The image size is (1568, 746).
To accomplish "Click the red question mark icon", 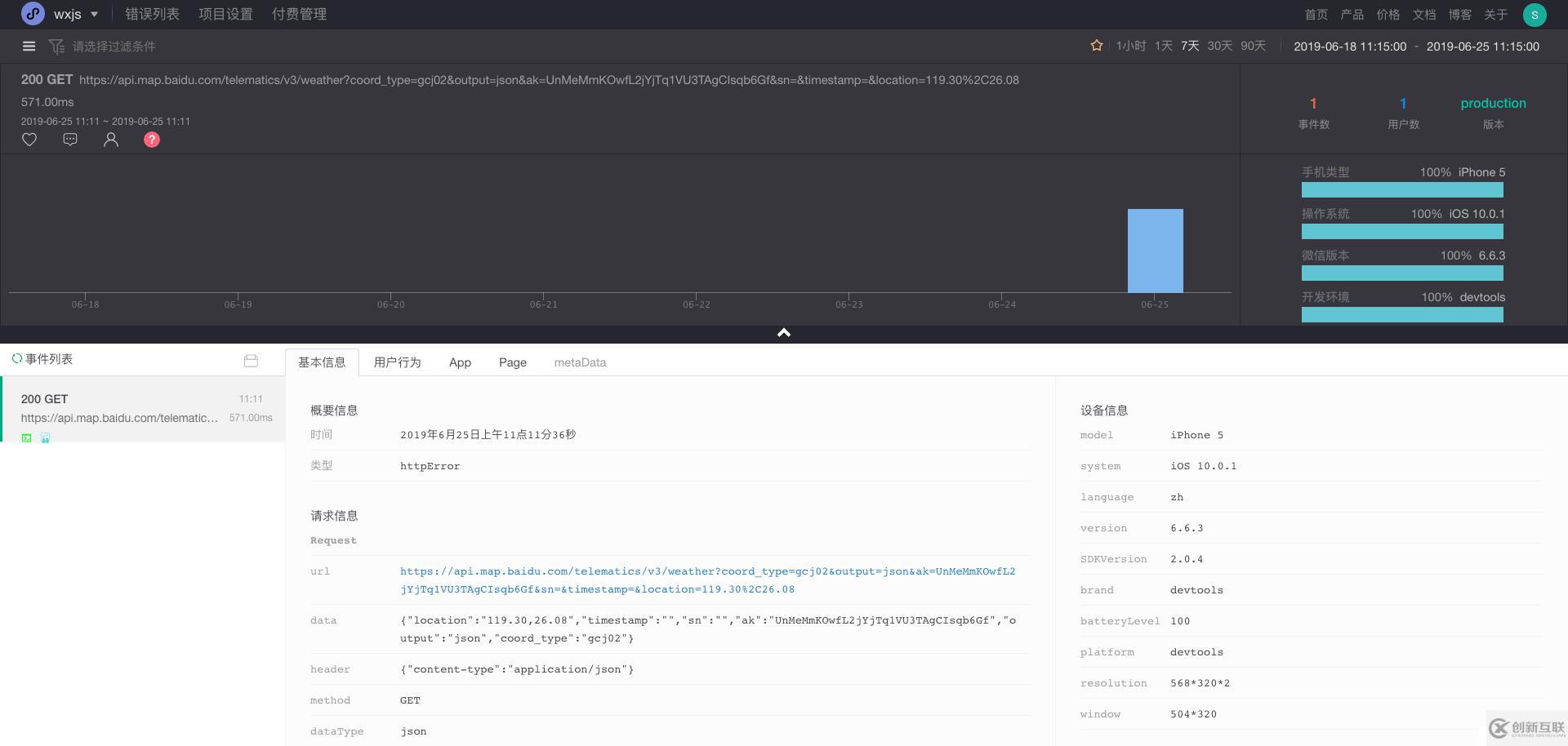I will (x=152, y=140).
